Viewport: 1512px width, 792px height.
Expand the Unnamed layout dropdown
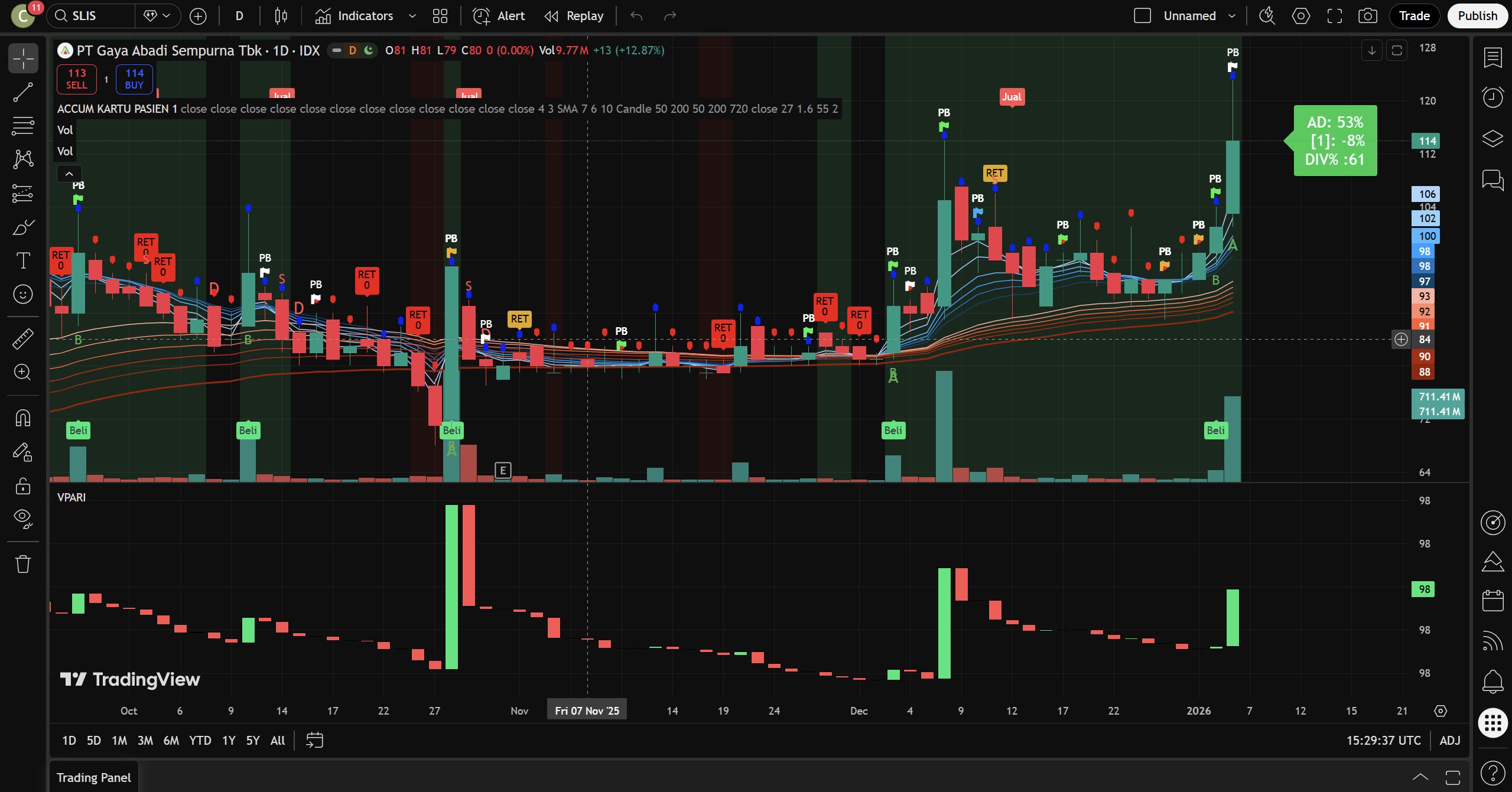(x=1232, y=16)
